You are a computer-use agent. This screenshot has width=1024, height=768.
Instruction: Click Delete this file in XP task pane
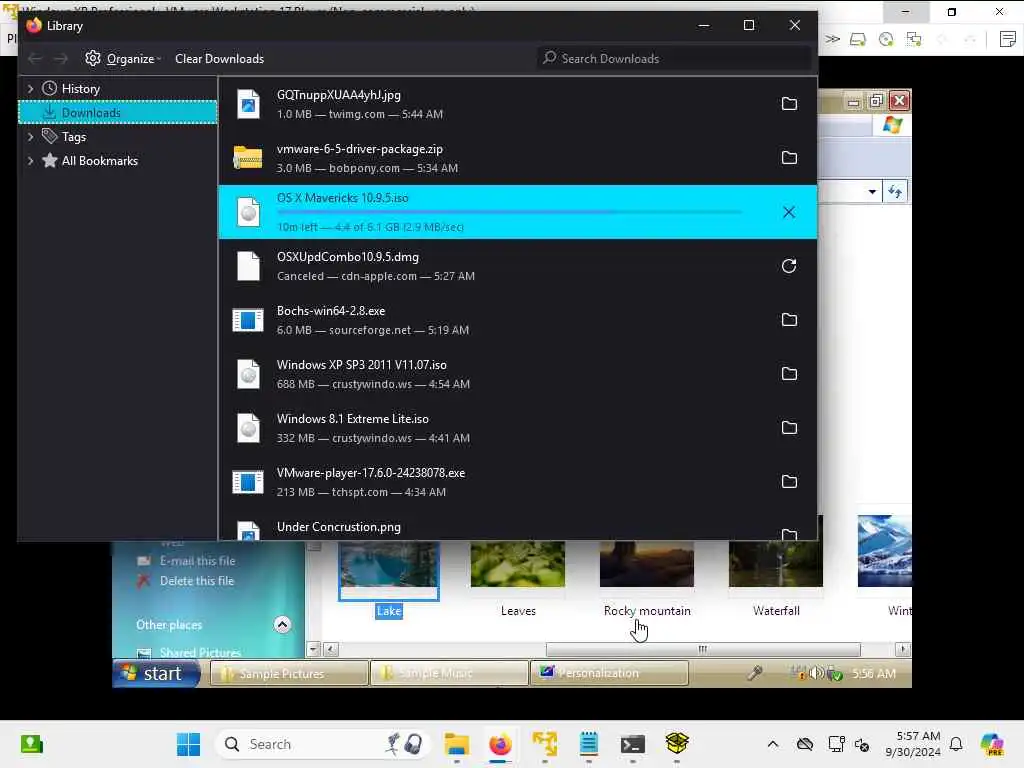click(x=197, y=581)
